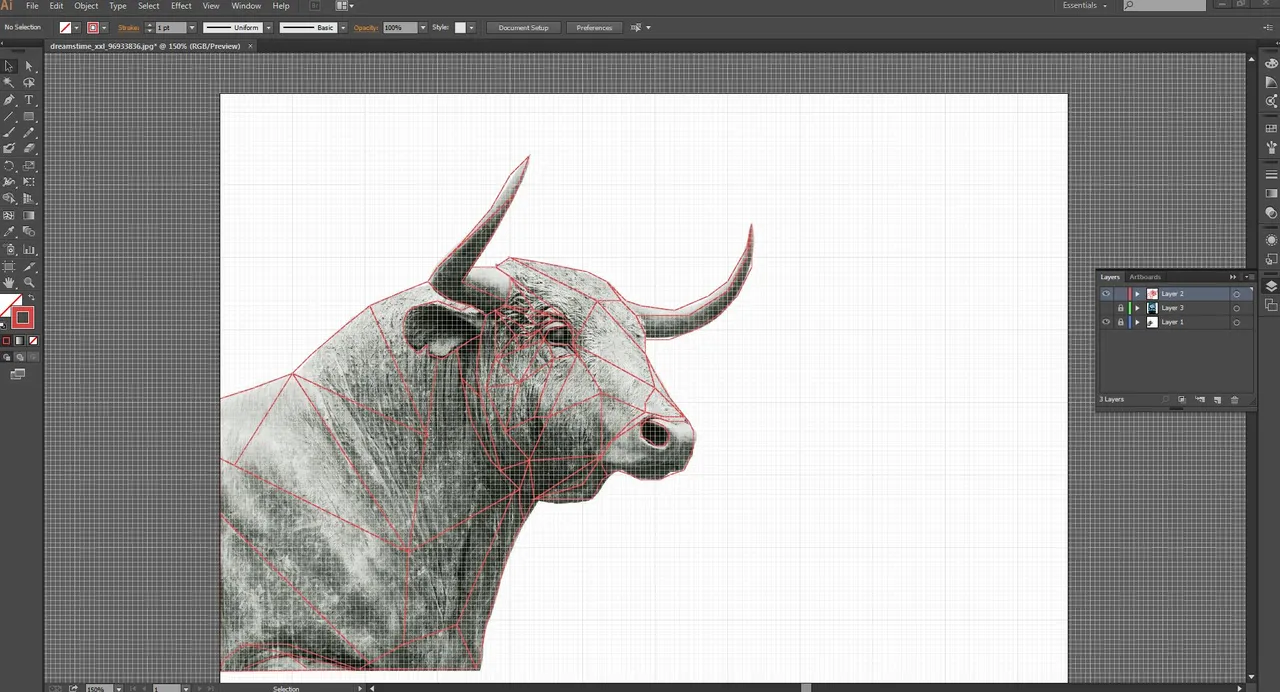Open the Uniform width profile dropdown

[267, 28]
